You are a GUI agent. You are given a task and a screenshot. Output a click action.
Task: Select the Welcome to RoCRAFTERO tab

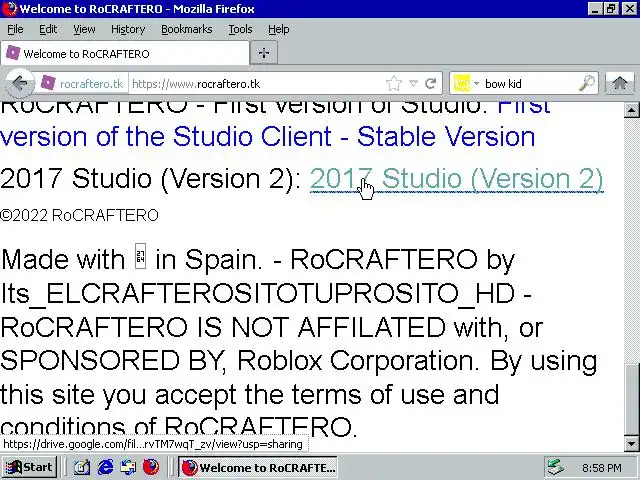click(125, 53)
